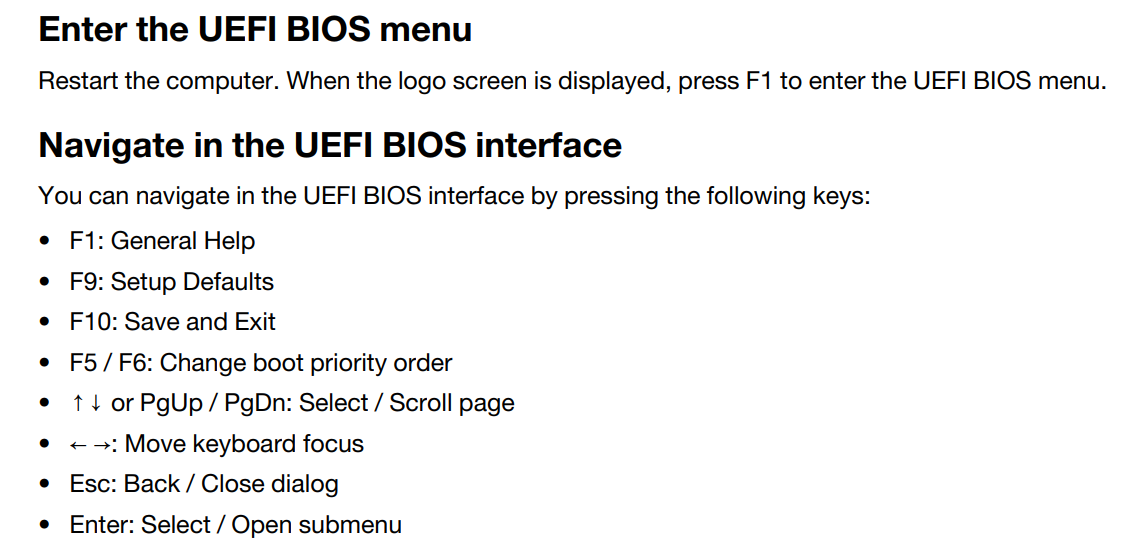Click the "Enter the UEFI BIOS menu" heading
Screen dimensions: 1139x558
tap(255, 30)
